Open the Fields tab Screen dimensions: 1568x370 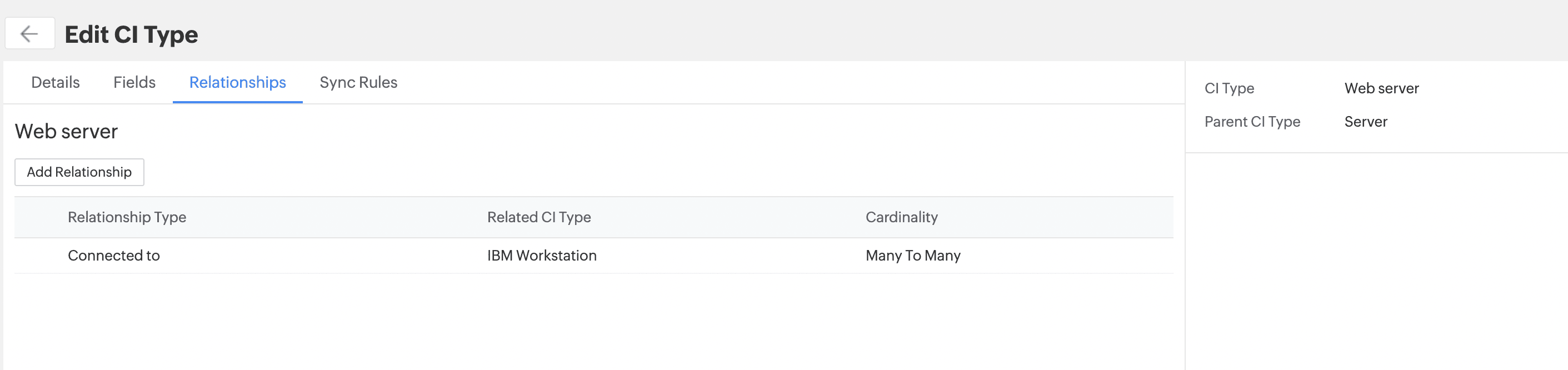pyautogui.click(x=134, y=82)
